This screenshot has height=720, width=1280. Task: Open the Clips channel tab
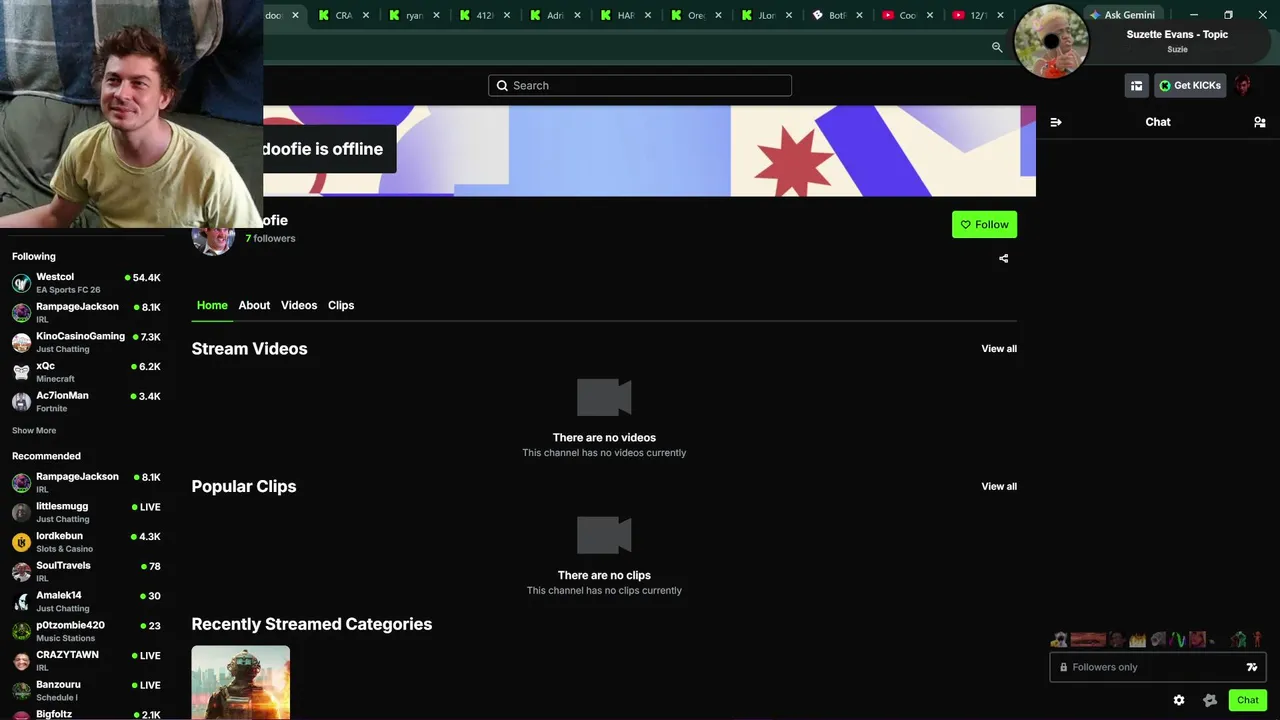coord(341,305)
